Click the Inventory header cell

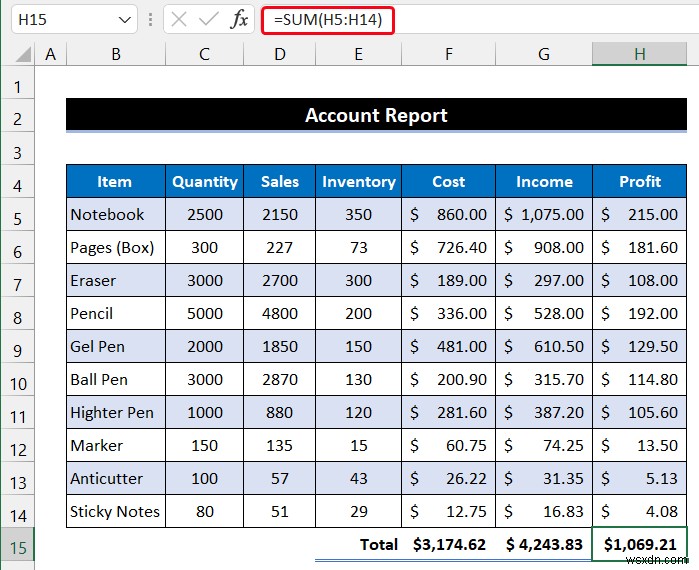(358, 181)
